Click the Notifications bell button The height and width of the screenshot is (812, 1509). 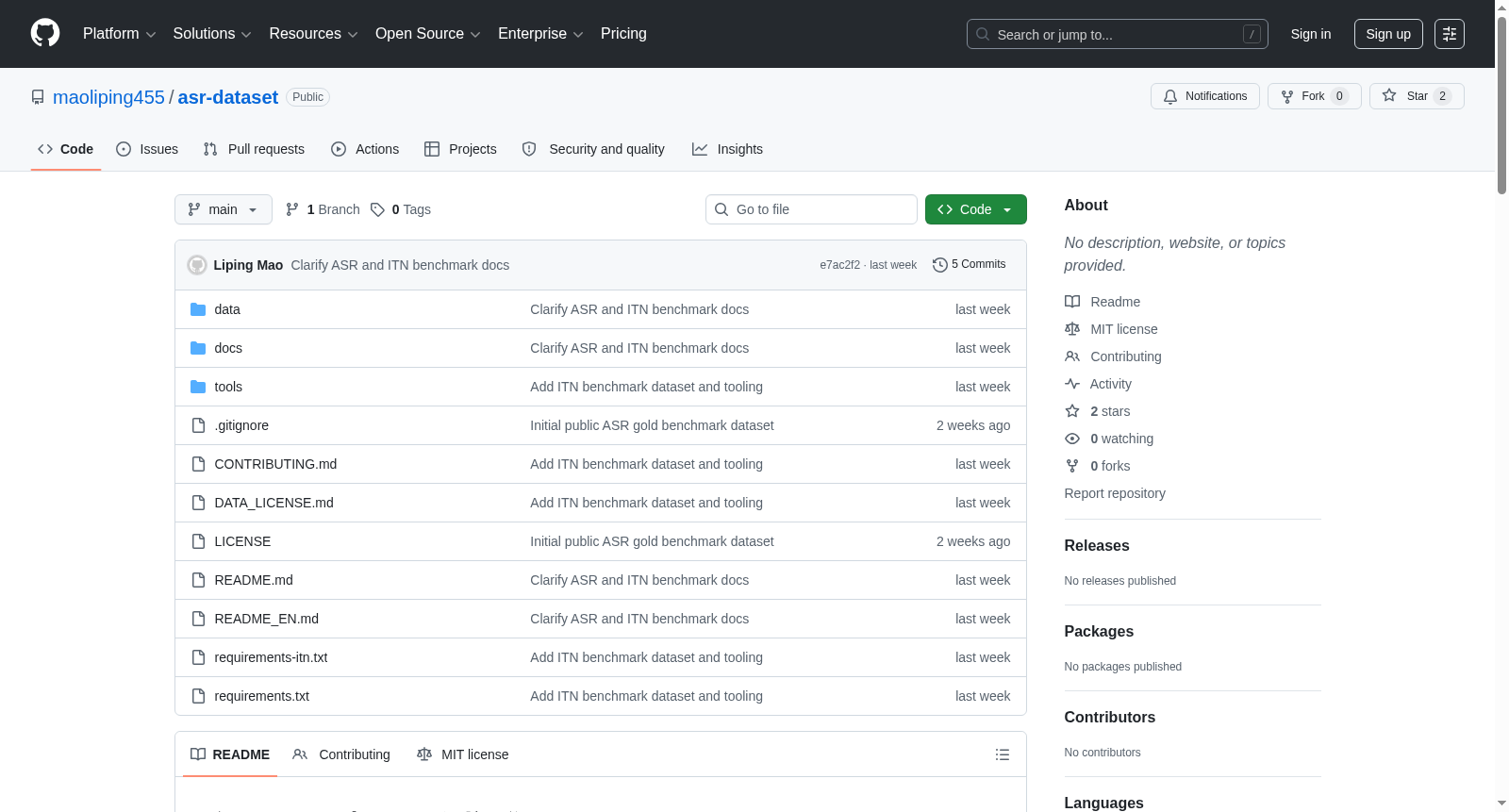pyautogui.click(x=1204, y=96)
